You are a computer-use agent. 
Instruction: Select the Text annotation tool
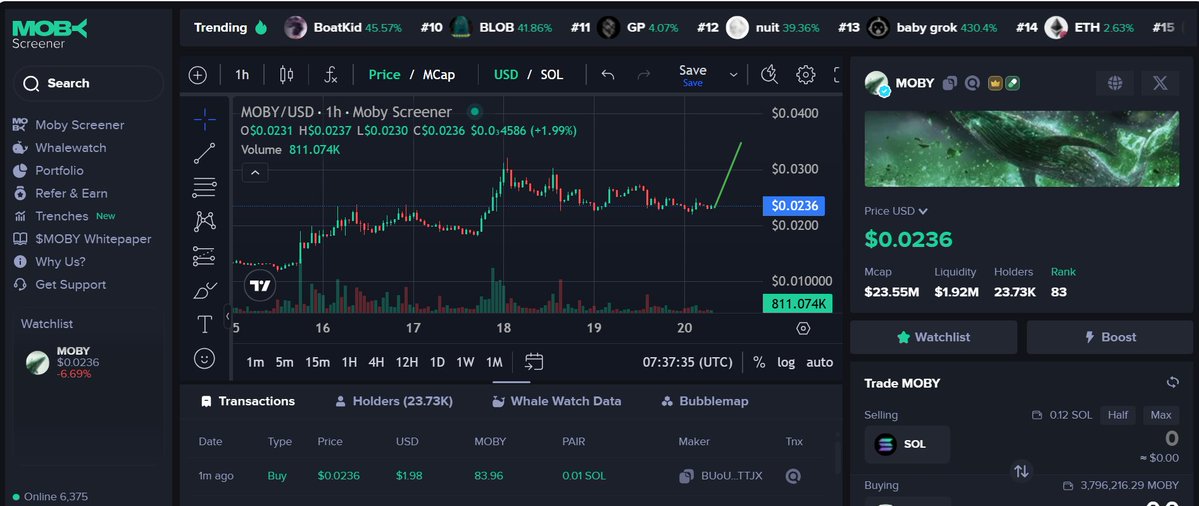coord(204,325)
